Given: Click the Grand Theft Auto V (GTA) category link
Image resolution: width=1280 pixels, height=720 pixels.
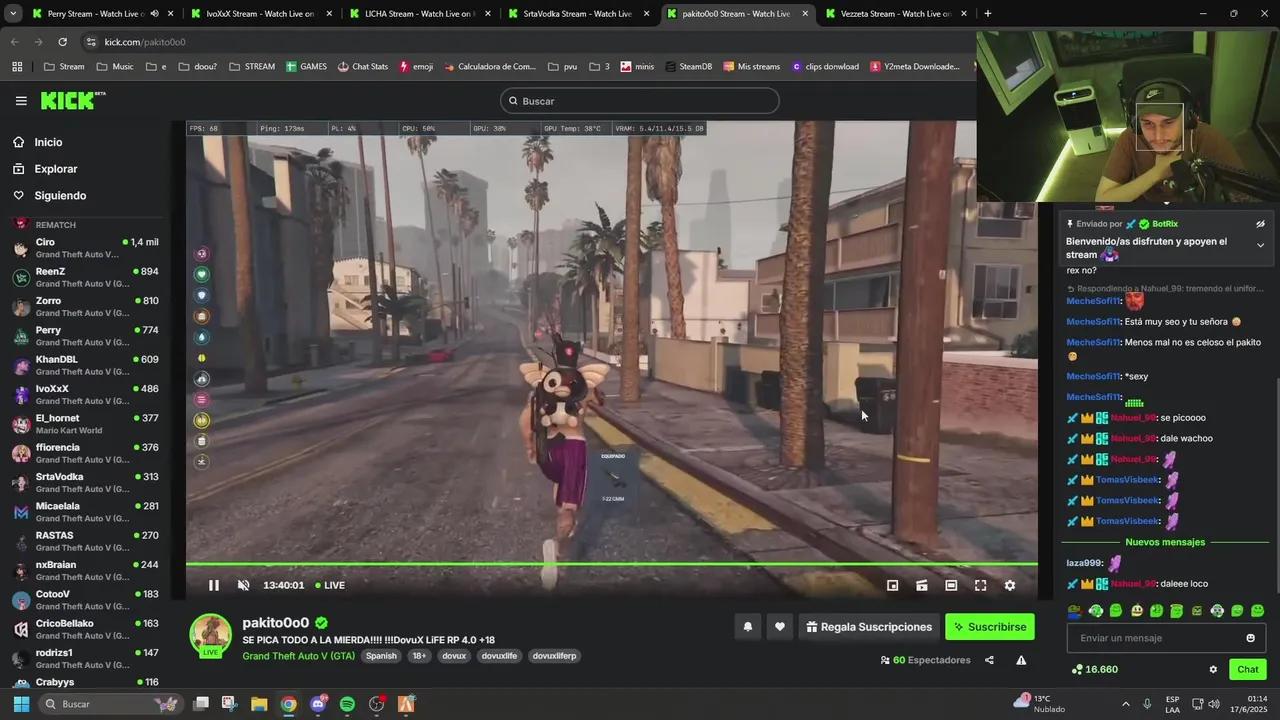Looking at the screenshot, I should coord(298,656).
